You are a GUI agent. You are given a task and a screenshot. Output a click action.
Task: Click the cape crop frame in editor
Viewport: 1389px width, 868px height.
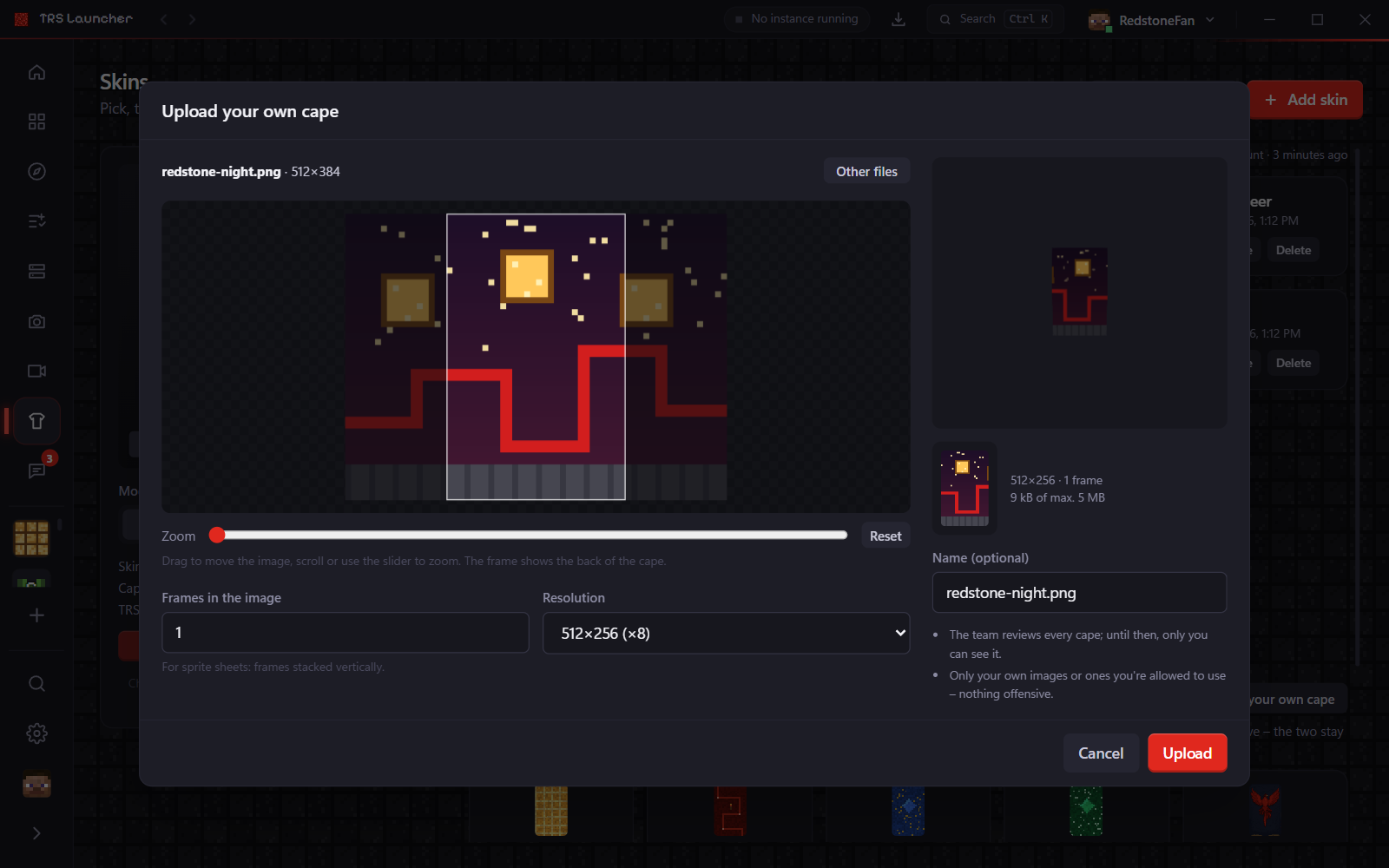click(536, 357)
